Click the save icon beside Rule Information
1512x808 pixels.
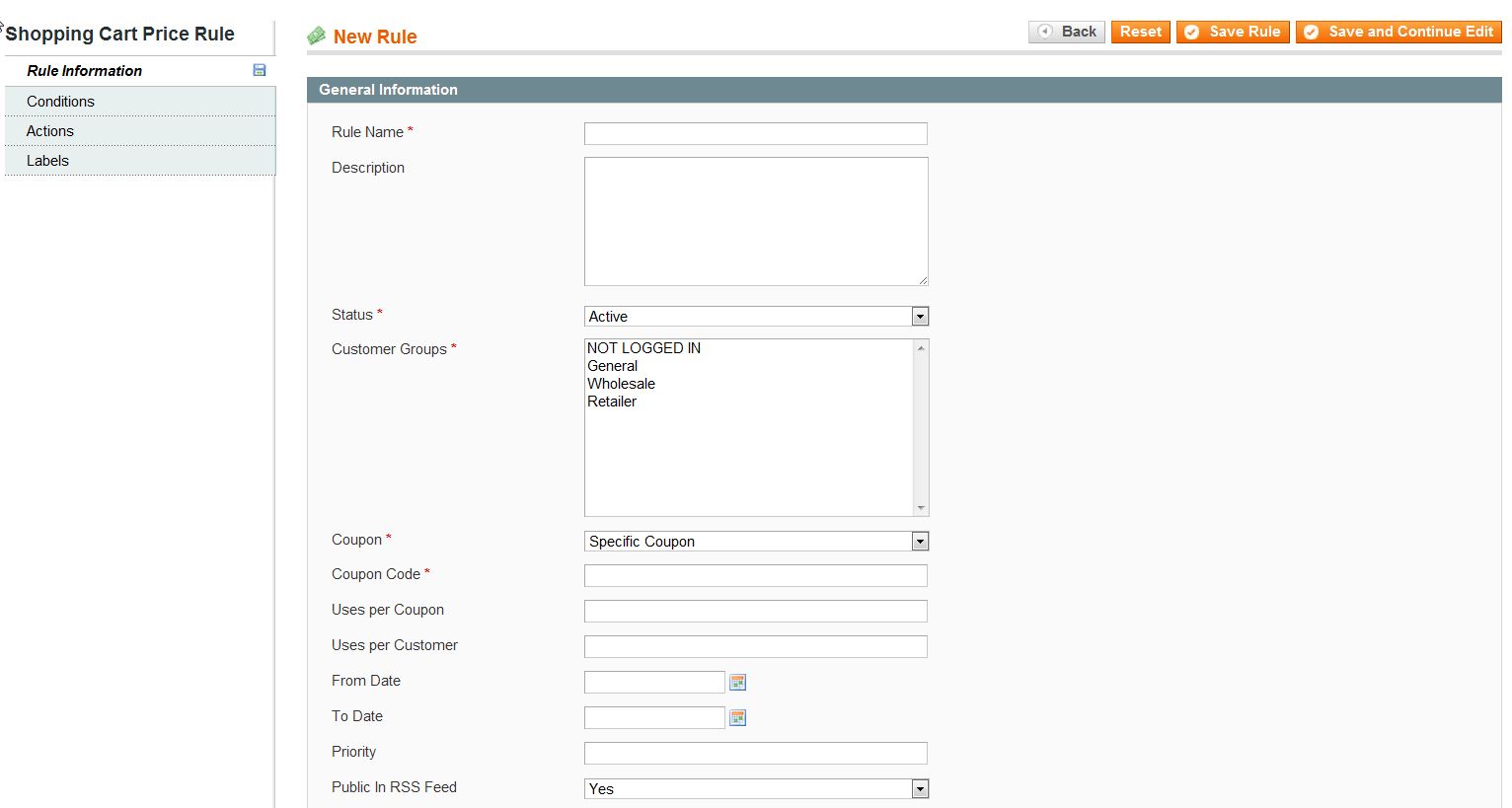[x=260, y=70]
